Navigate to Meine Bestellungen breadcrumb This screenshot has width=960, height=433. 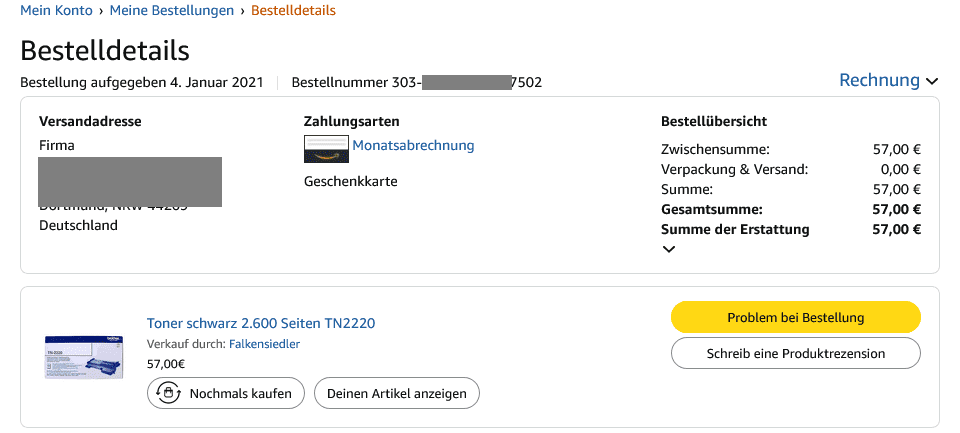[x=171, y=11]
